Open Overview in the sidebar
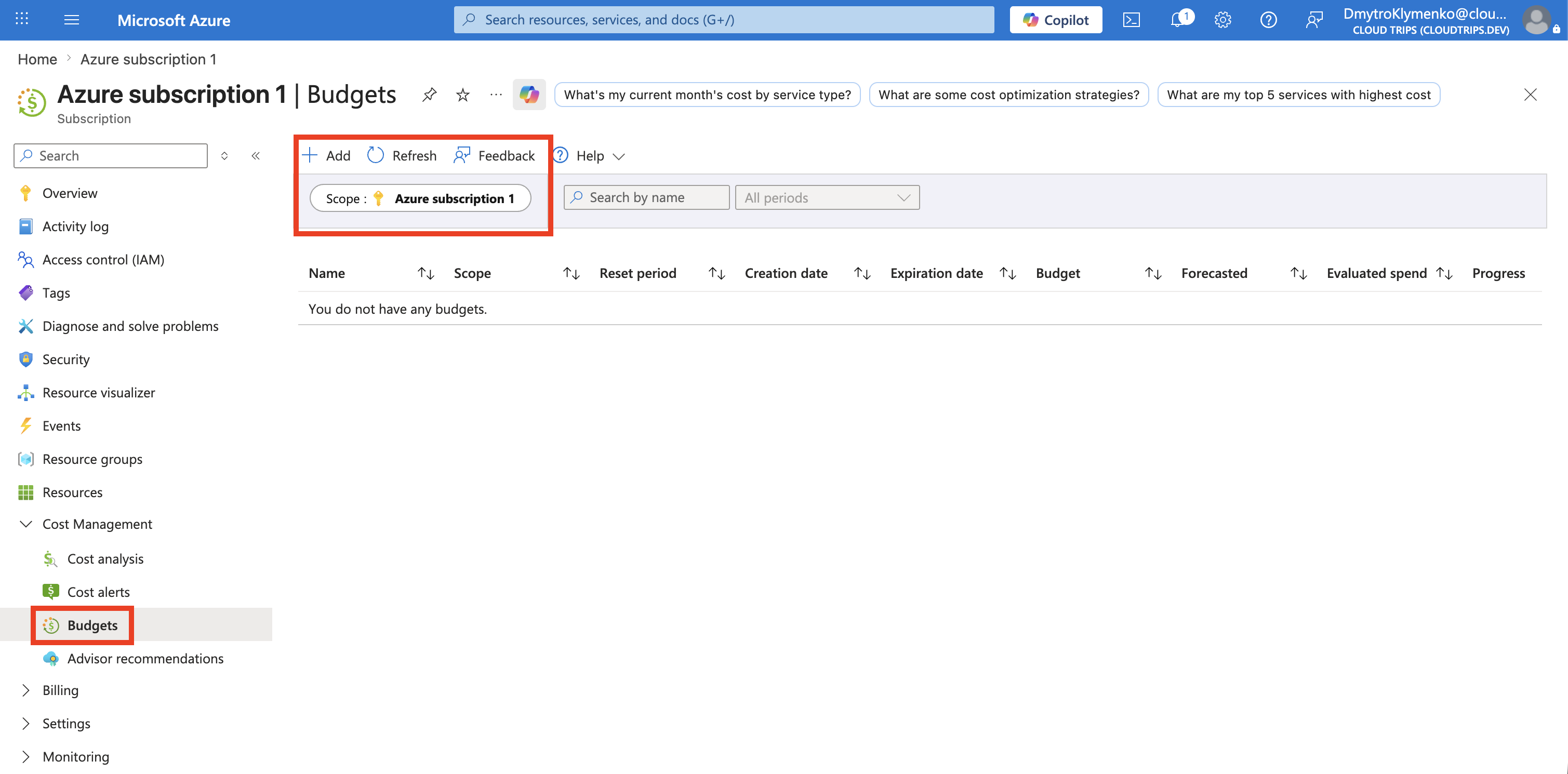 70,193
